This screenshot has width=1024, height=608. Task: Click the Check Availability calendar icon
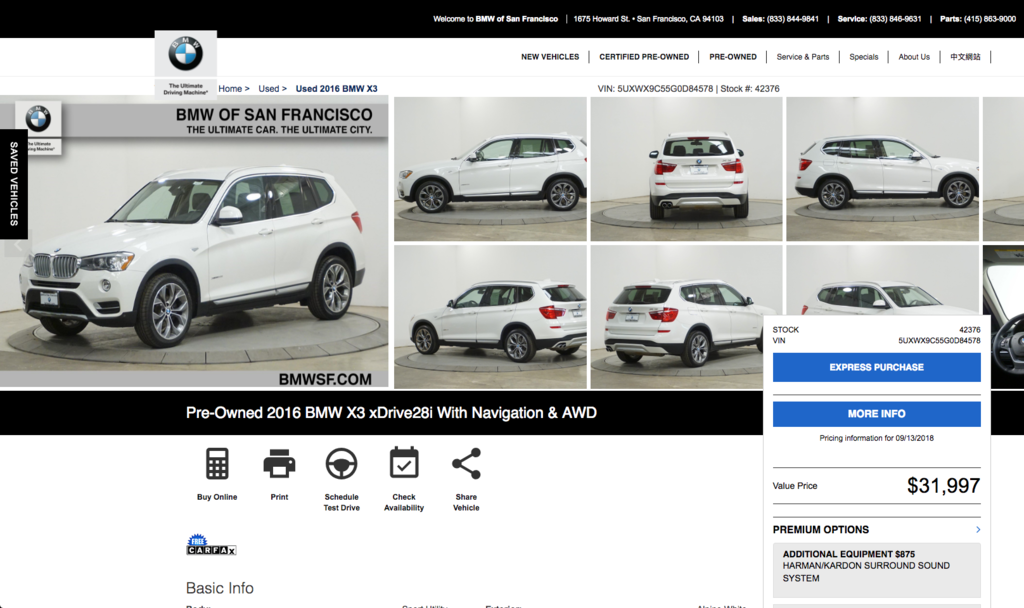point(404,463)
